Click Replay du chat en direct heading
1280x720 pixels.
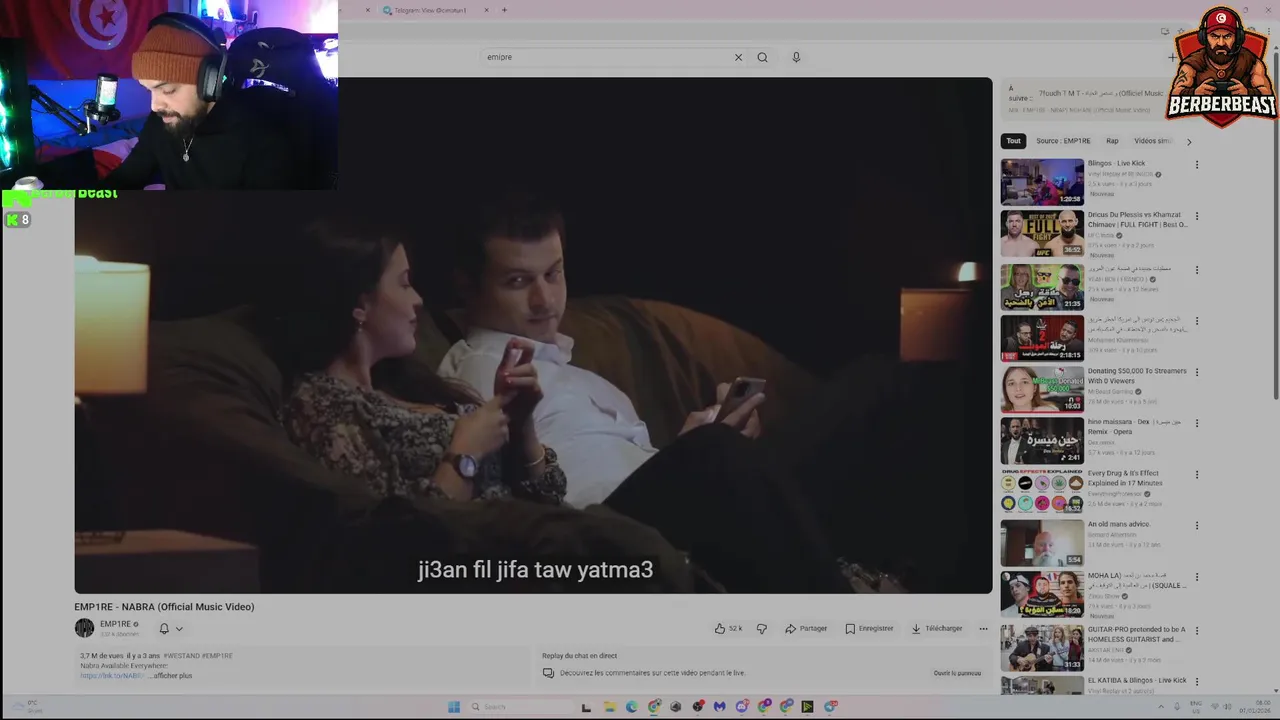(x=579, y=656)
